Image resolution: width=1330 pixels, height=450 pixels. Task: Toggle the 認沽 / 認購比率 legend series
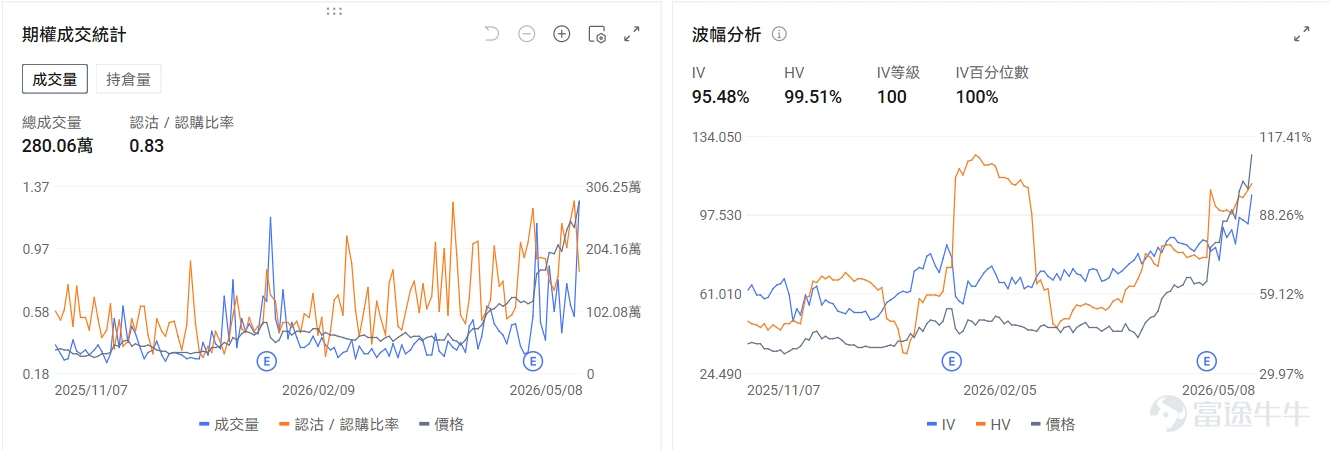(x=339, y=424)
